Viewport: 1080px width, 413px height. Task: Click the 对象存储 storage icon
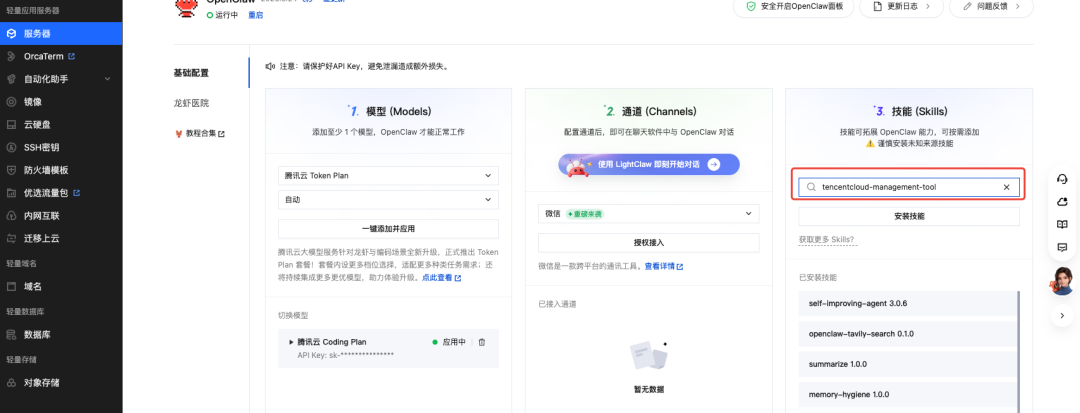pos(11,383)
